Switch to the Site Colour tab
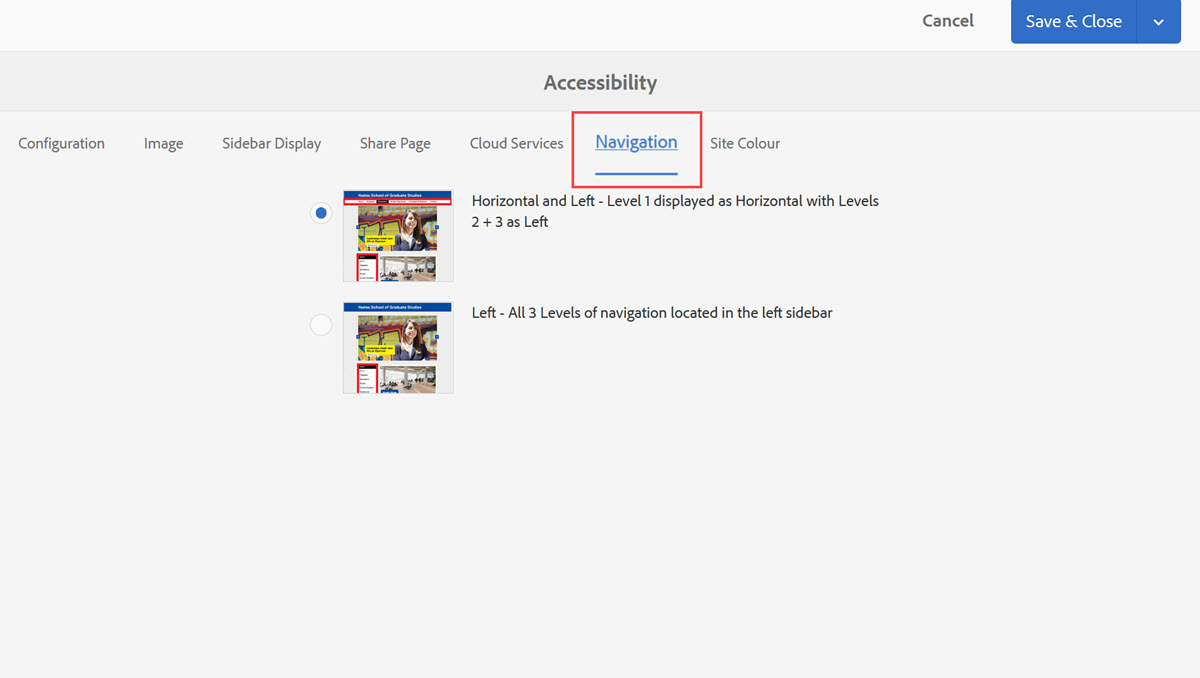The image size is (1200, 678). 745,143
